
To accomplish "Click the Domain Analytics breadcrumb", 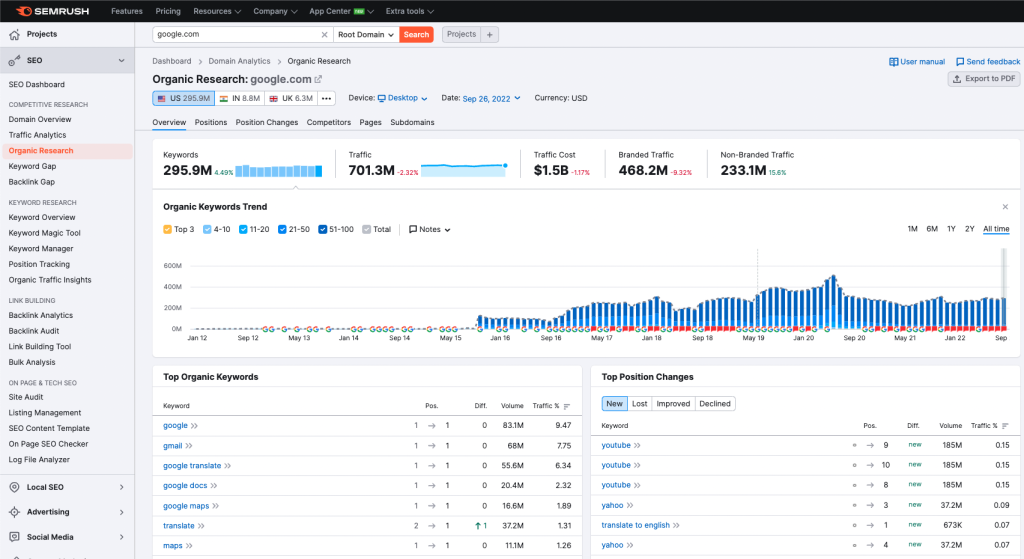I will tap(239, 61).
